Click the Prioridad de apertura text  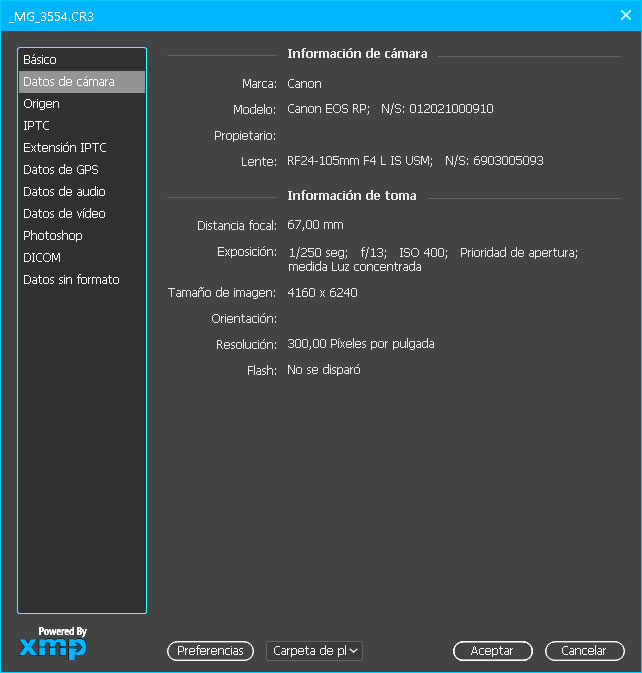coord(519,252)
